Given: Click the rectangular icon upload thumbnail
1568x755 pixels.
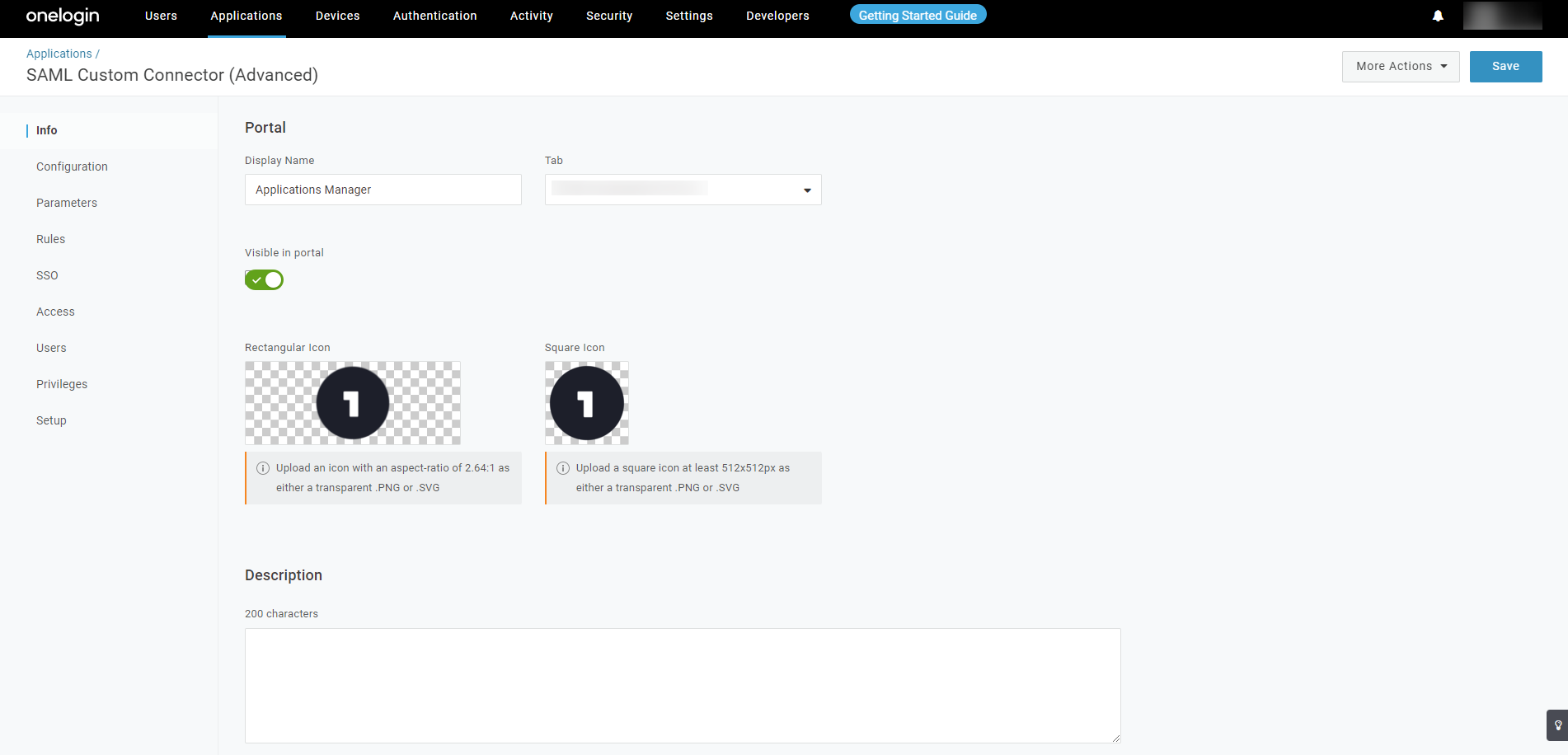Looking at the screenshot, I should [x=353, y=403].
